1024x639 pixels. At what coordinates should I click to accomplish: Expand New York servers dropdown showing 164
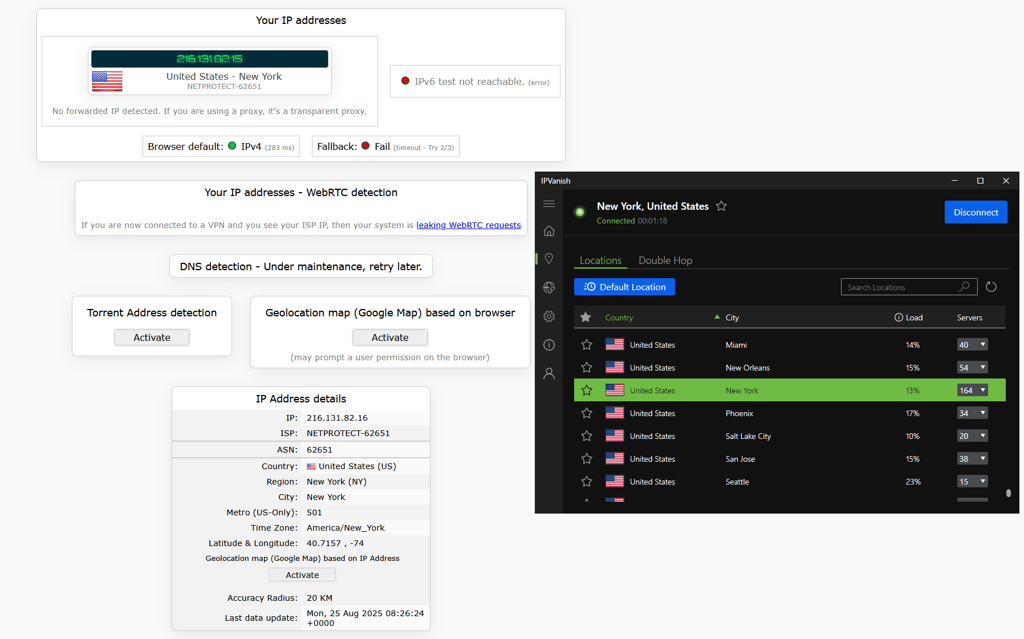(x=972, y=390)
